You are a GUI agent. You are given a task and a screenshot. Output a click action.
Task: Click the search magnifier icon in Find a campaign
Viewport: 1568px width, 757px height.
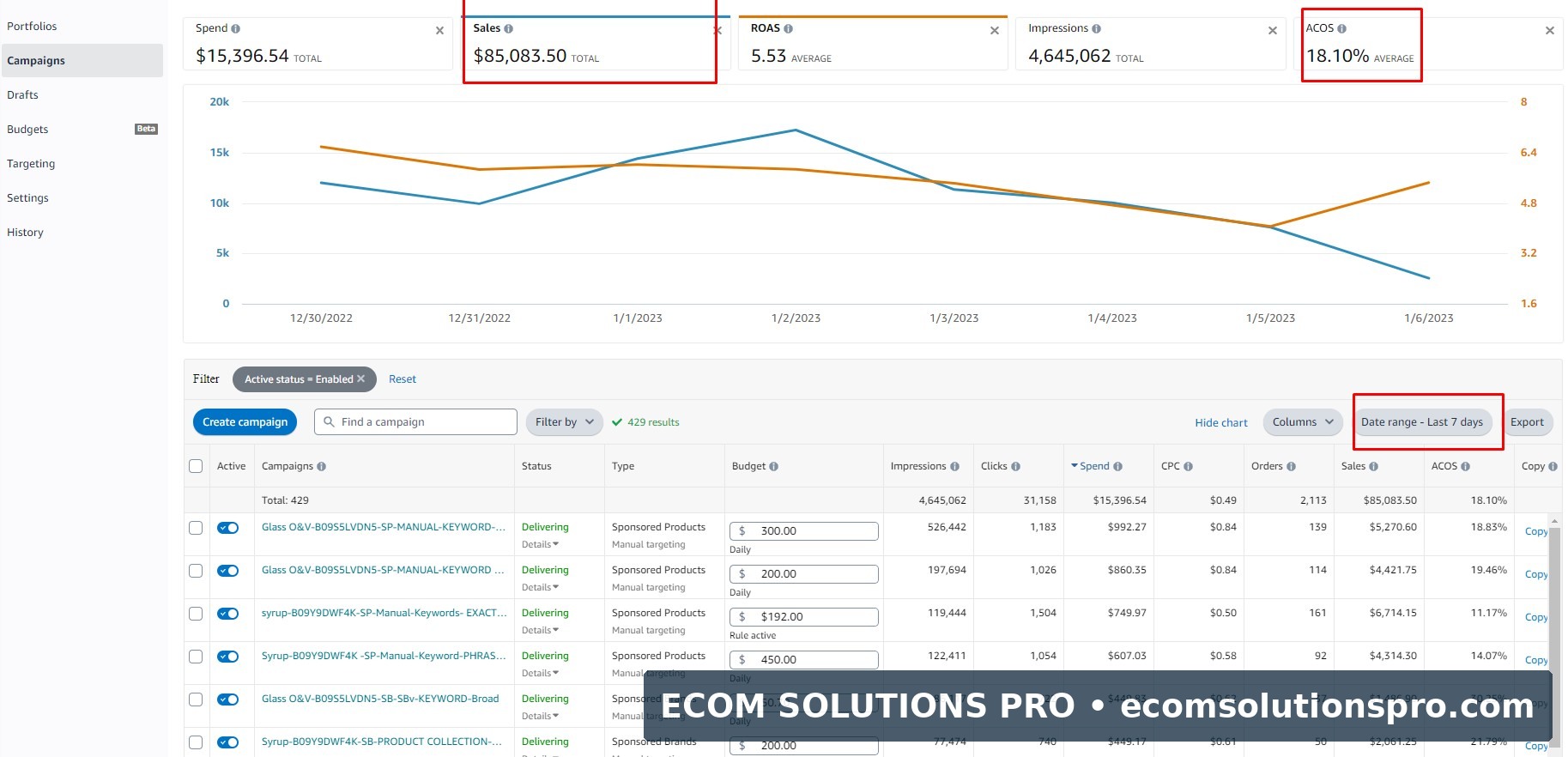pyautogui.click(x=329, y=421)
